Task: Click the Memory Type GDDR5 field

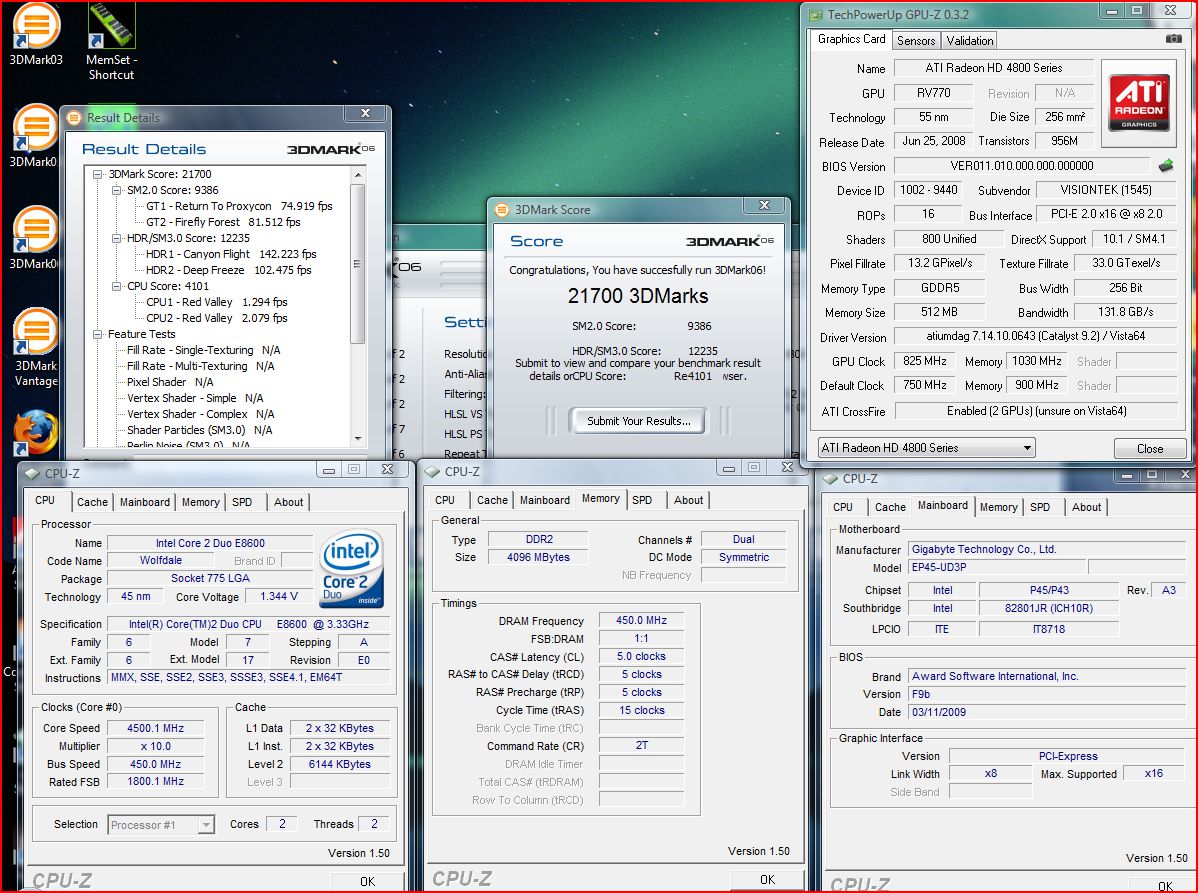Action: click(939, 288)
